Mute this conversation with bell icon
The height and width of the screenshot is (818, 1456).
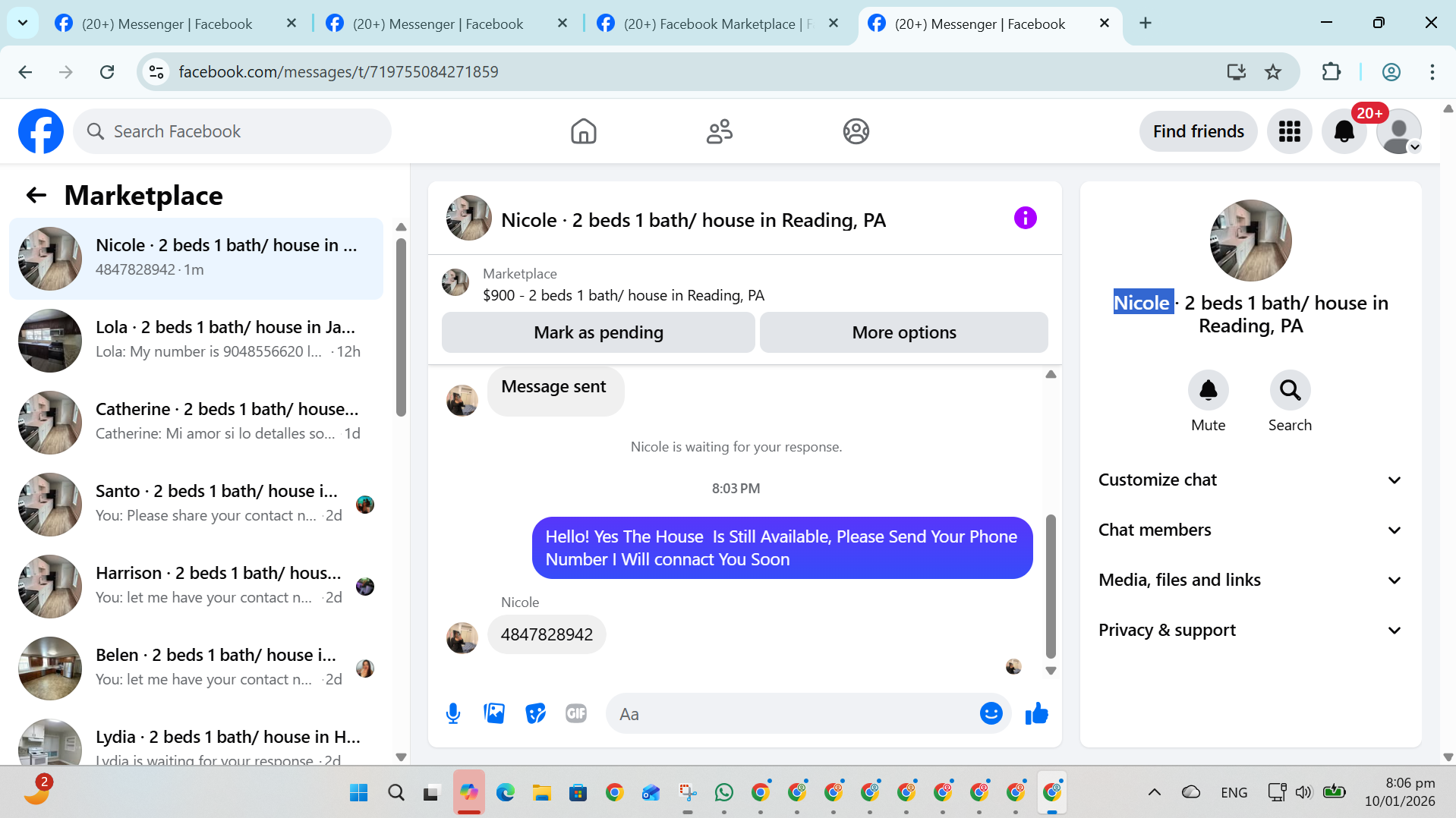pos(1208,390)
